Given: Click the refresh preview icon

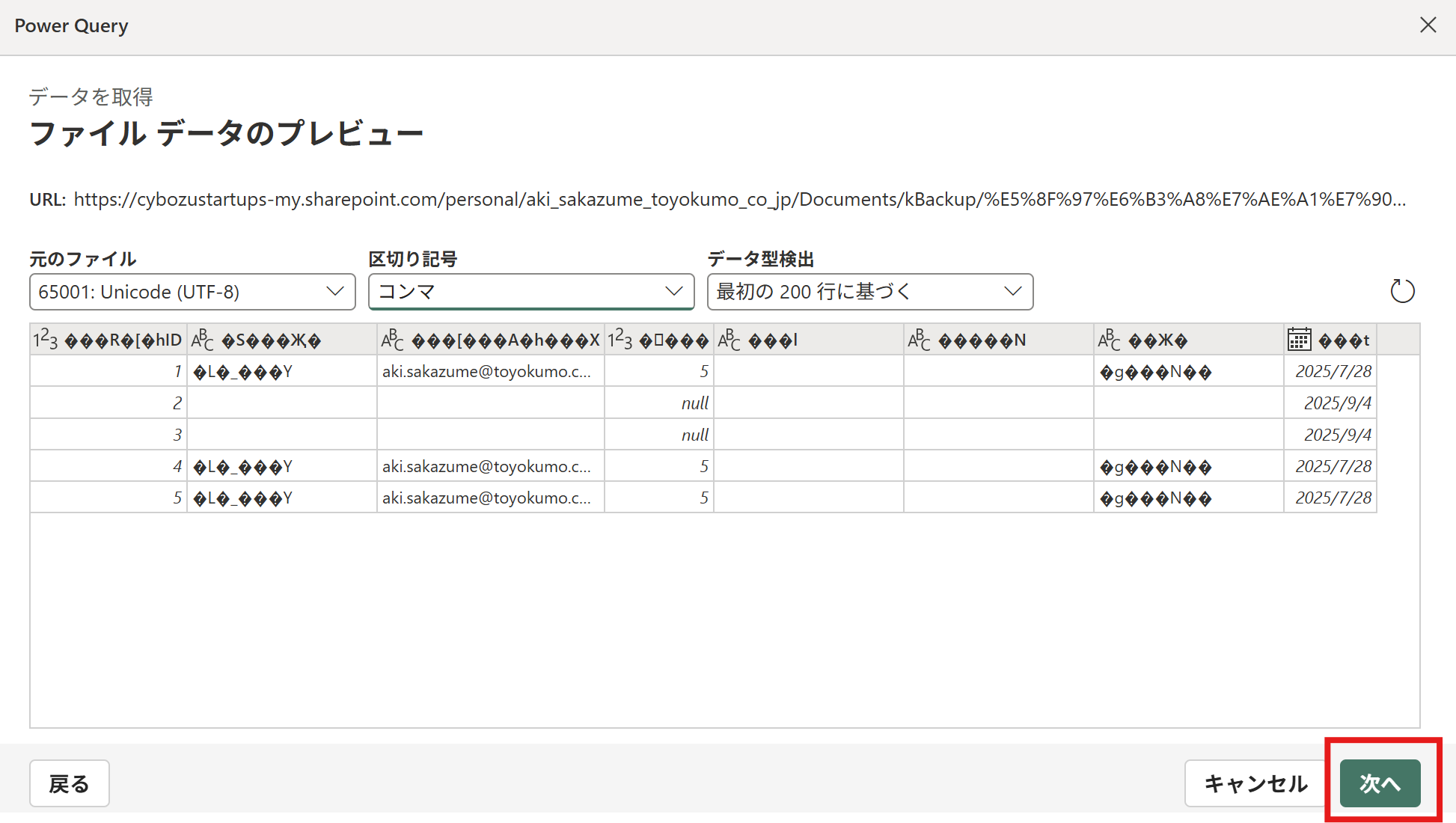Looking at the screenshot, I should [1402, 291].
